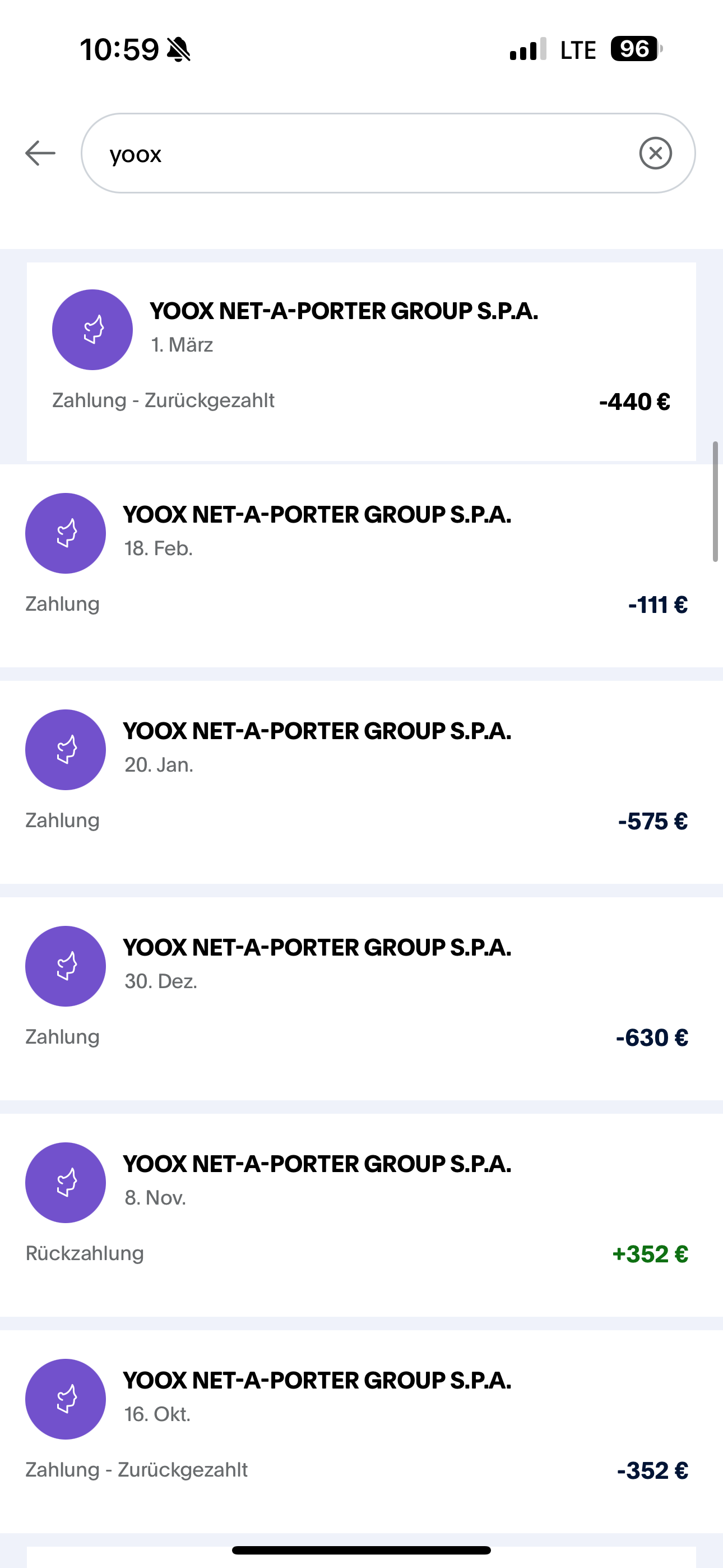Tap the purple merchant icon for 16. Okt.
The width and height of the screenshot is (723, 1568).
(x=66, y=1399)
